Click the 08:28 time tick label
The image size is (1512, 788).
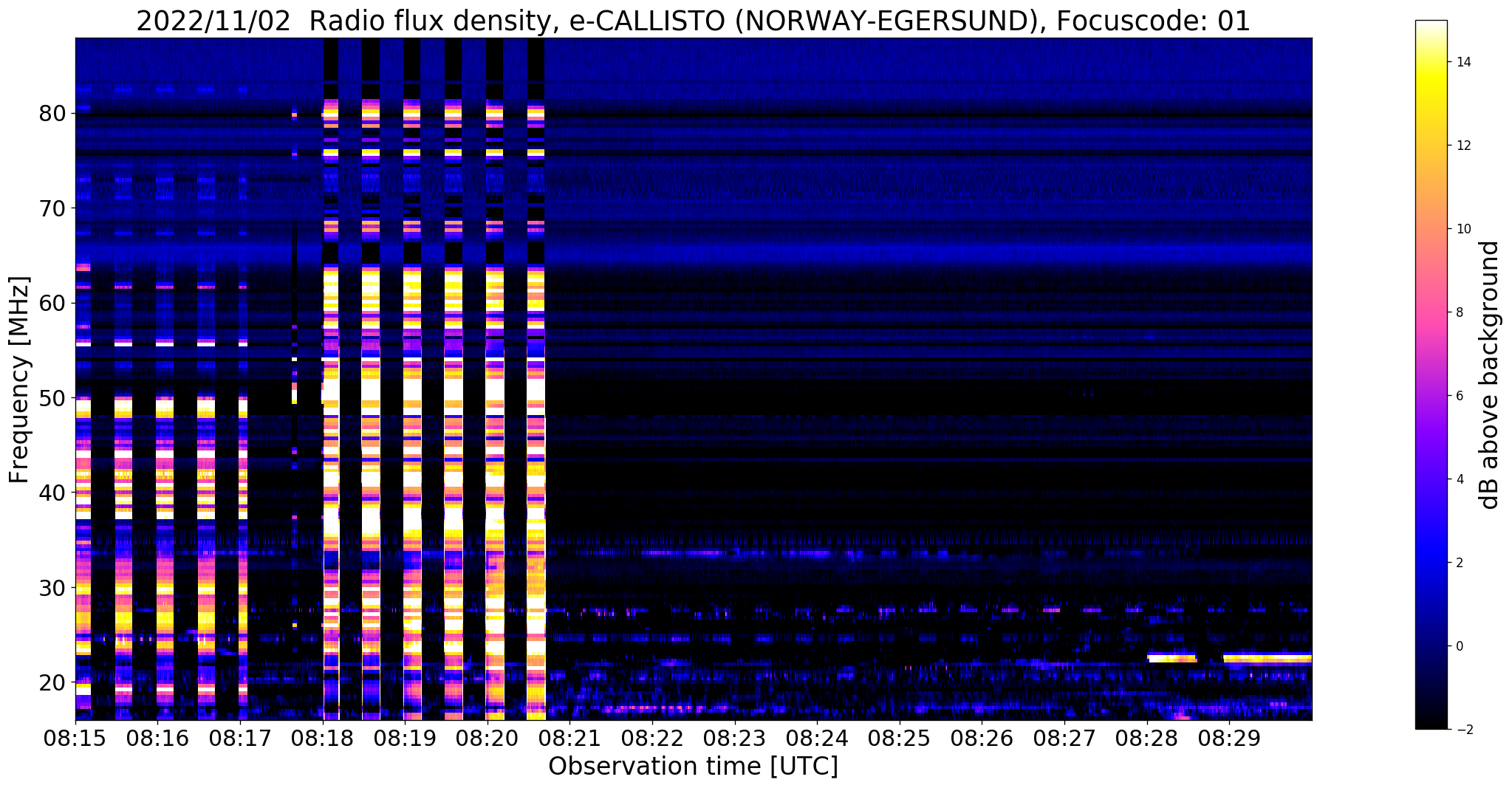point(1147,738)
